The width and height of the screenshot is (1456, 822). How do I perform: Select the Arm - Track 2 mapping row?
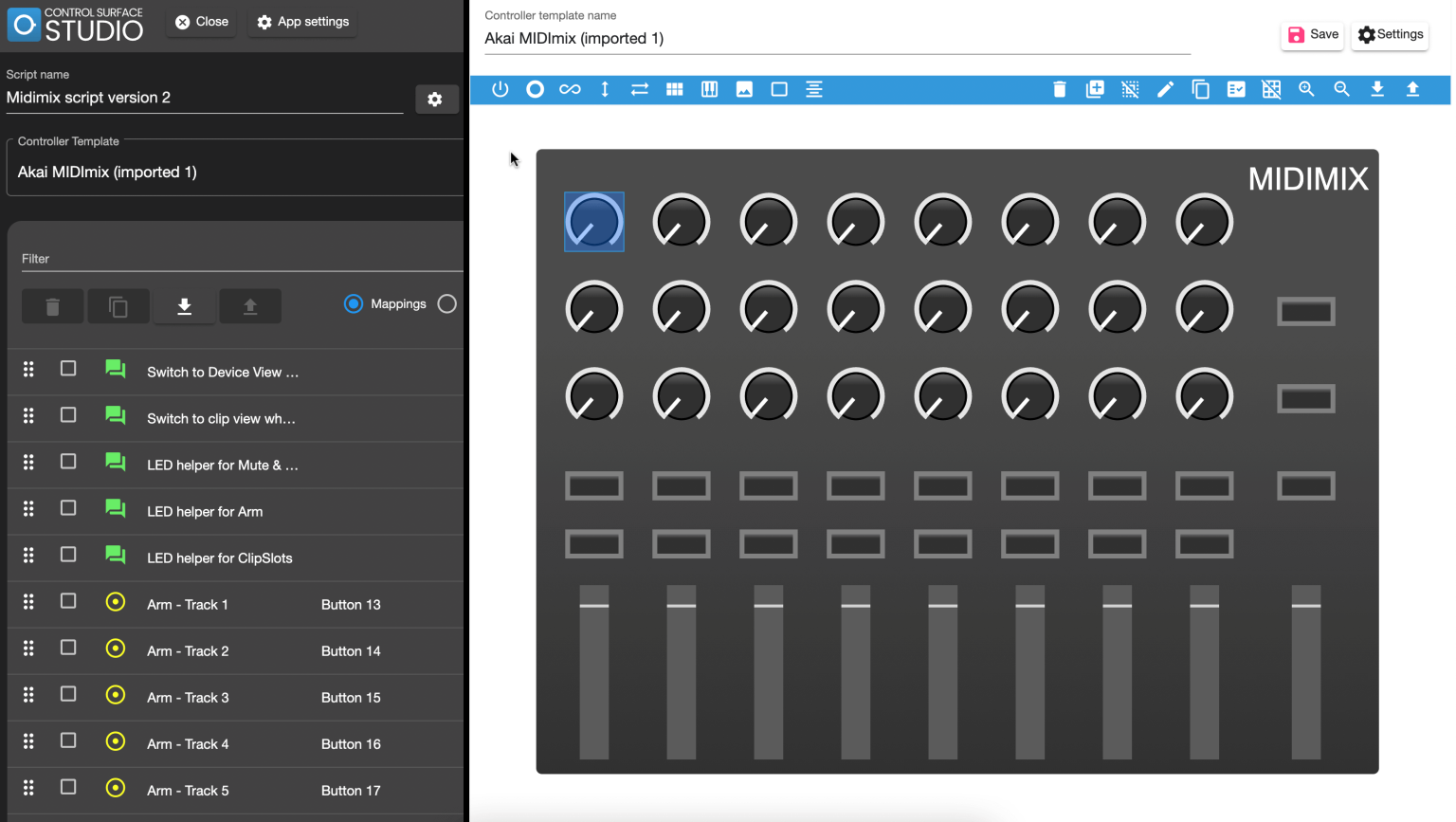tap(235, 650)
